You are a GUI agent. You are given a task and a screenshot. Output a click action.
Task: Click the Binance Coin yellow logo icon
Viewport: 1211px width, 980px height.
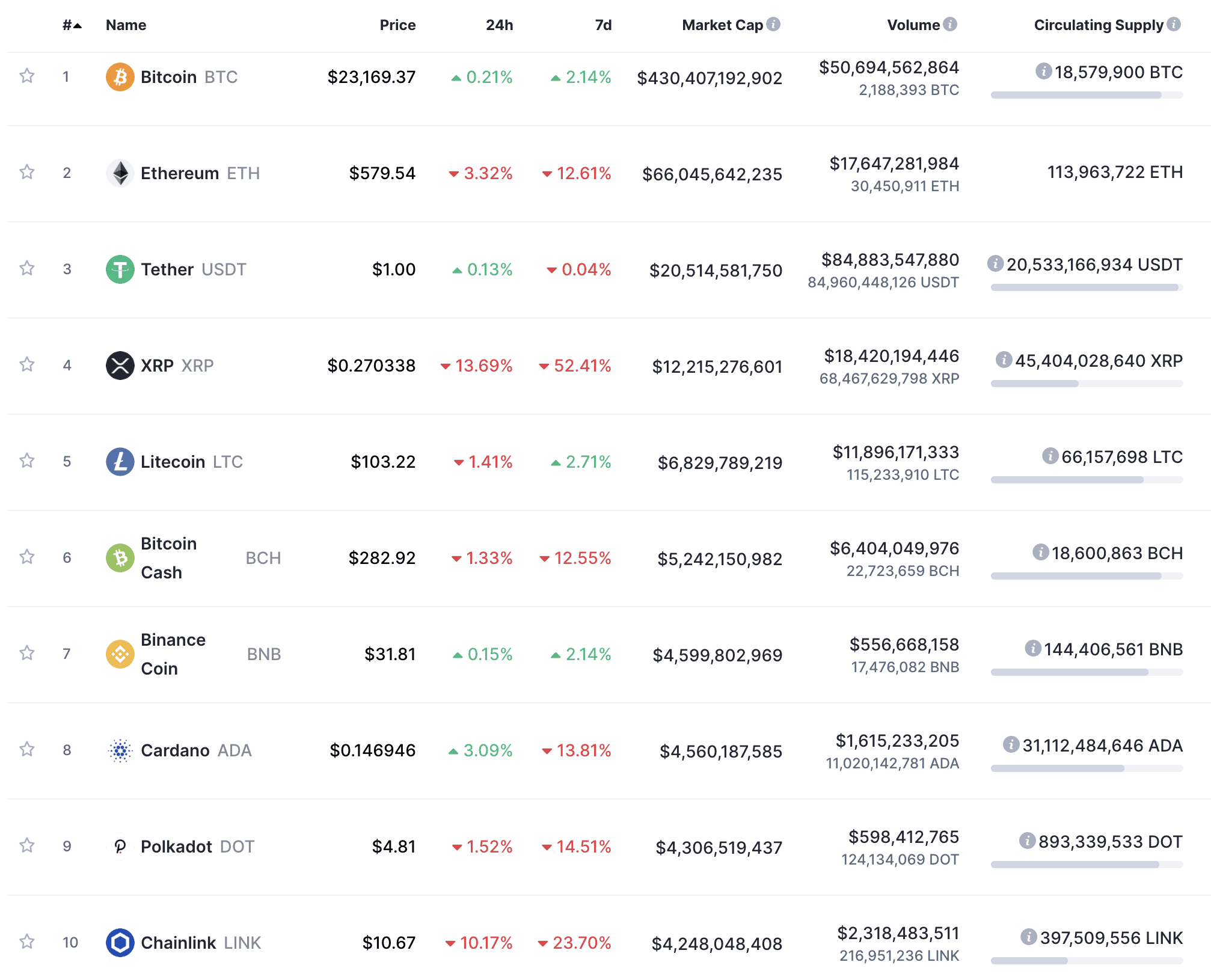120,654
